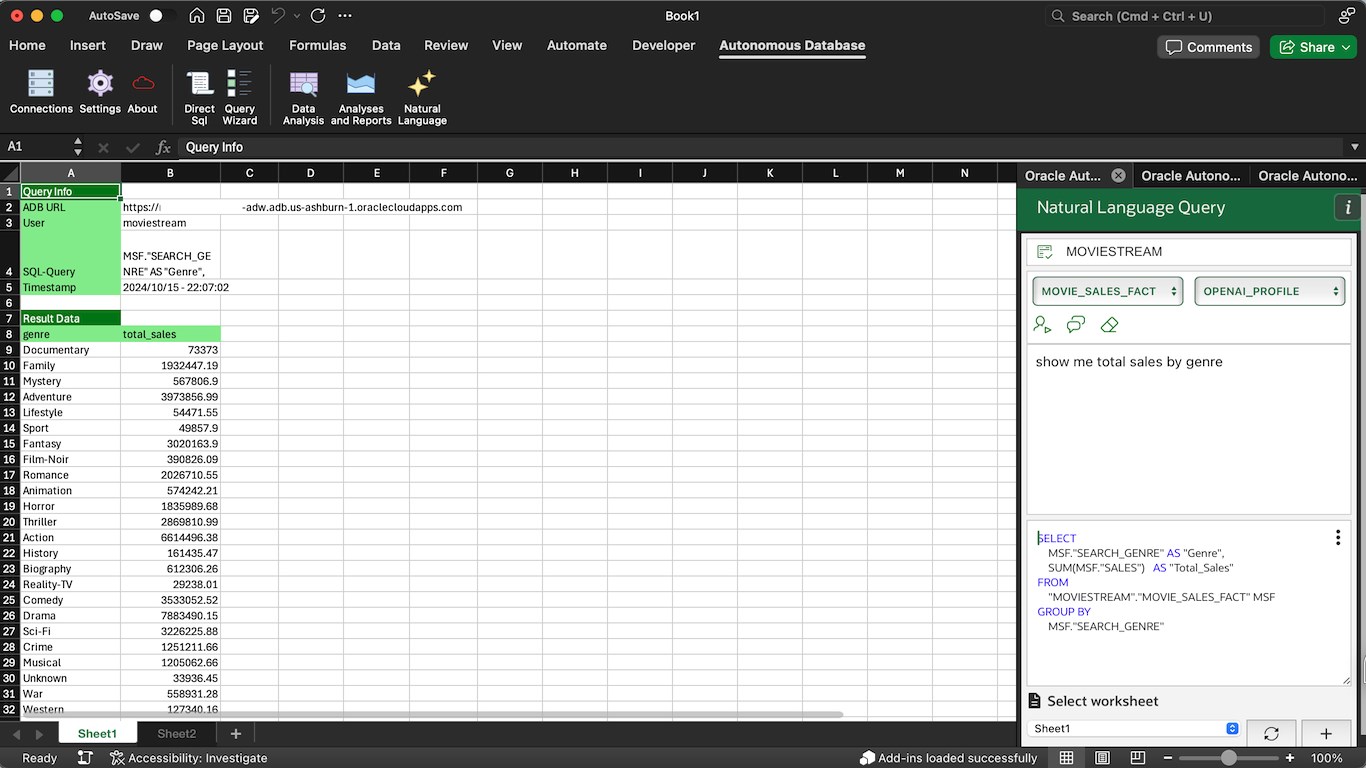Run the natural language query
The image size is (1366, 768).
click(x=1043, y=324)
